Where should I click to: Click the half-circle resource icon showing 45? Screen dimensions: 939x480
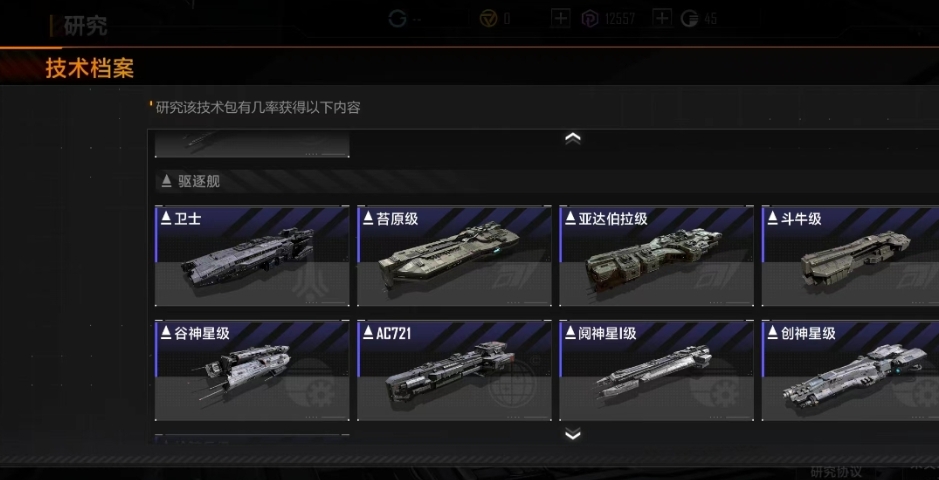click(690, 19)
